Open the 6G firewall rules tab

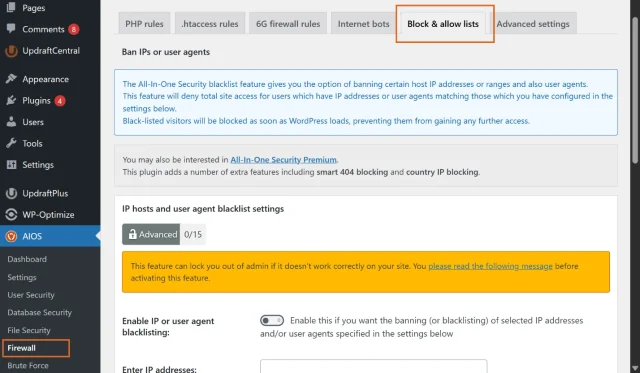click(x=288, y=23)
